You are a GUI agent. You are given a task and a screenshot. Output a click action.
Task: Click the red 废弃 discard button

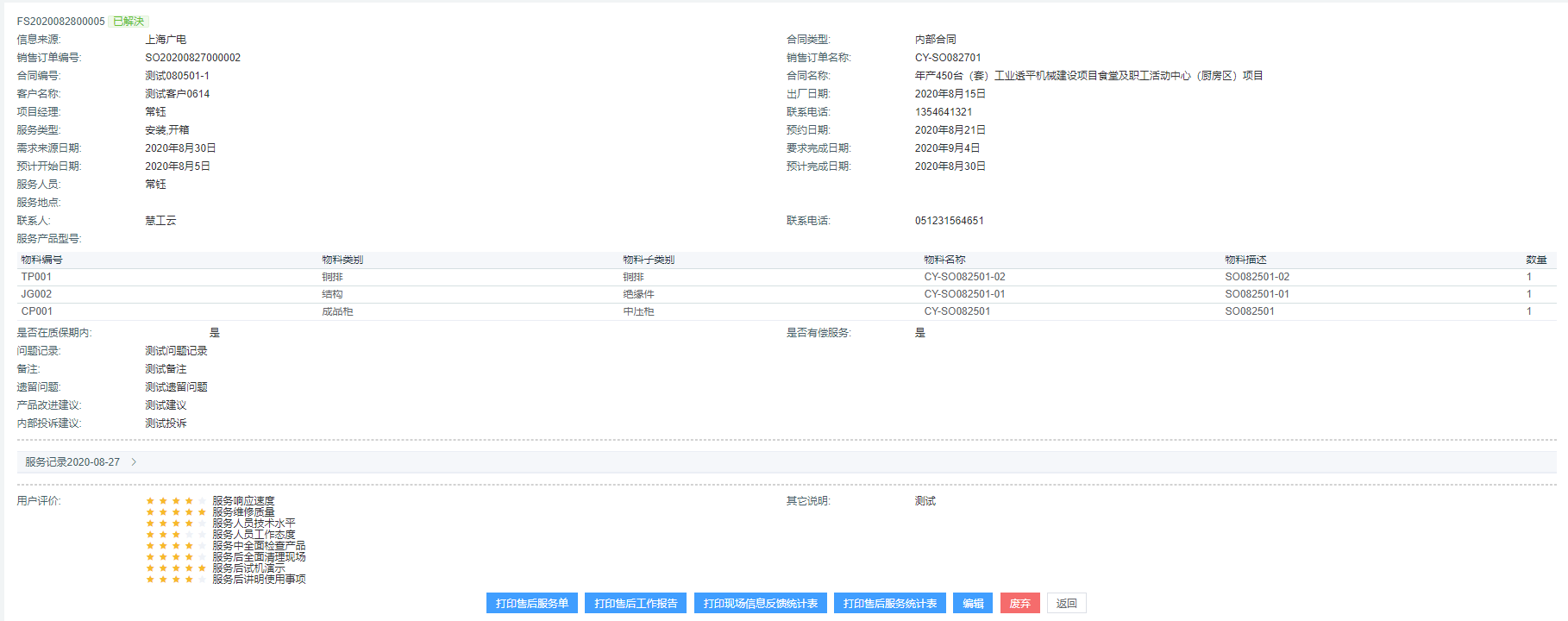[1019, 604]
